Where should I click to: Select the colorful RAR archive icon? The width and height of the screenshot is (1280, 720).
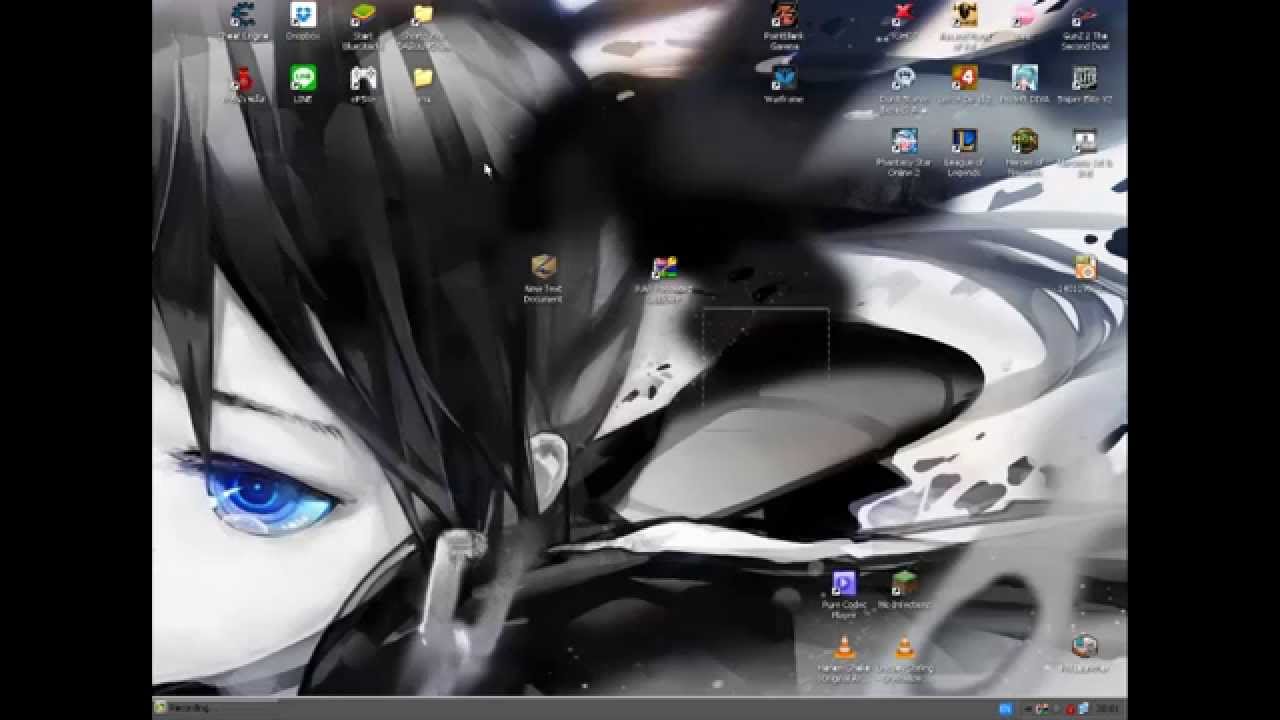coord(664,267)
